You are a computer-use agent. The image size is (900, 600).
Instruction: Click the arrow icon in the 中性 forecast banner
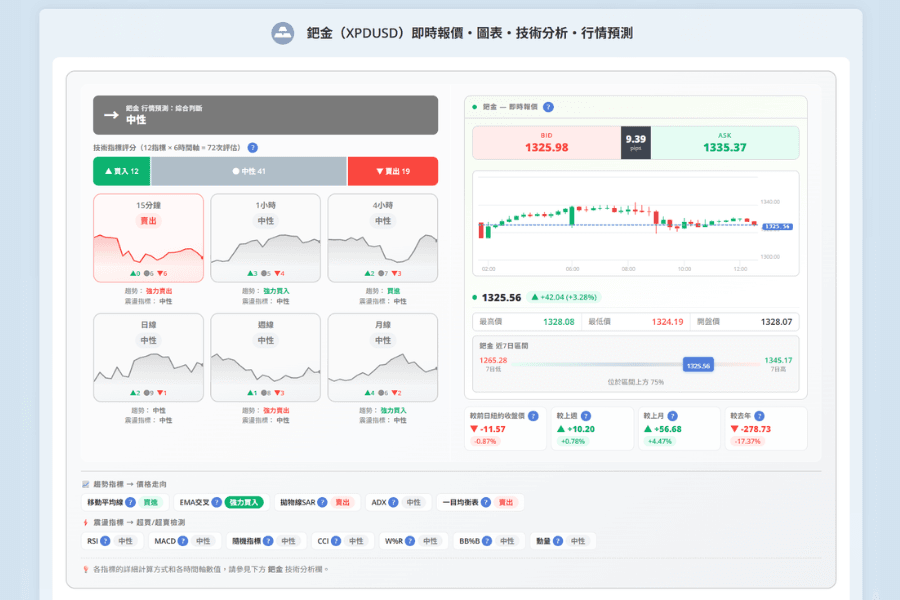[111, 115]
